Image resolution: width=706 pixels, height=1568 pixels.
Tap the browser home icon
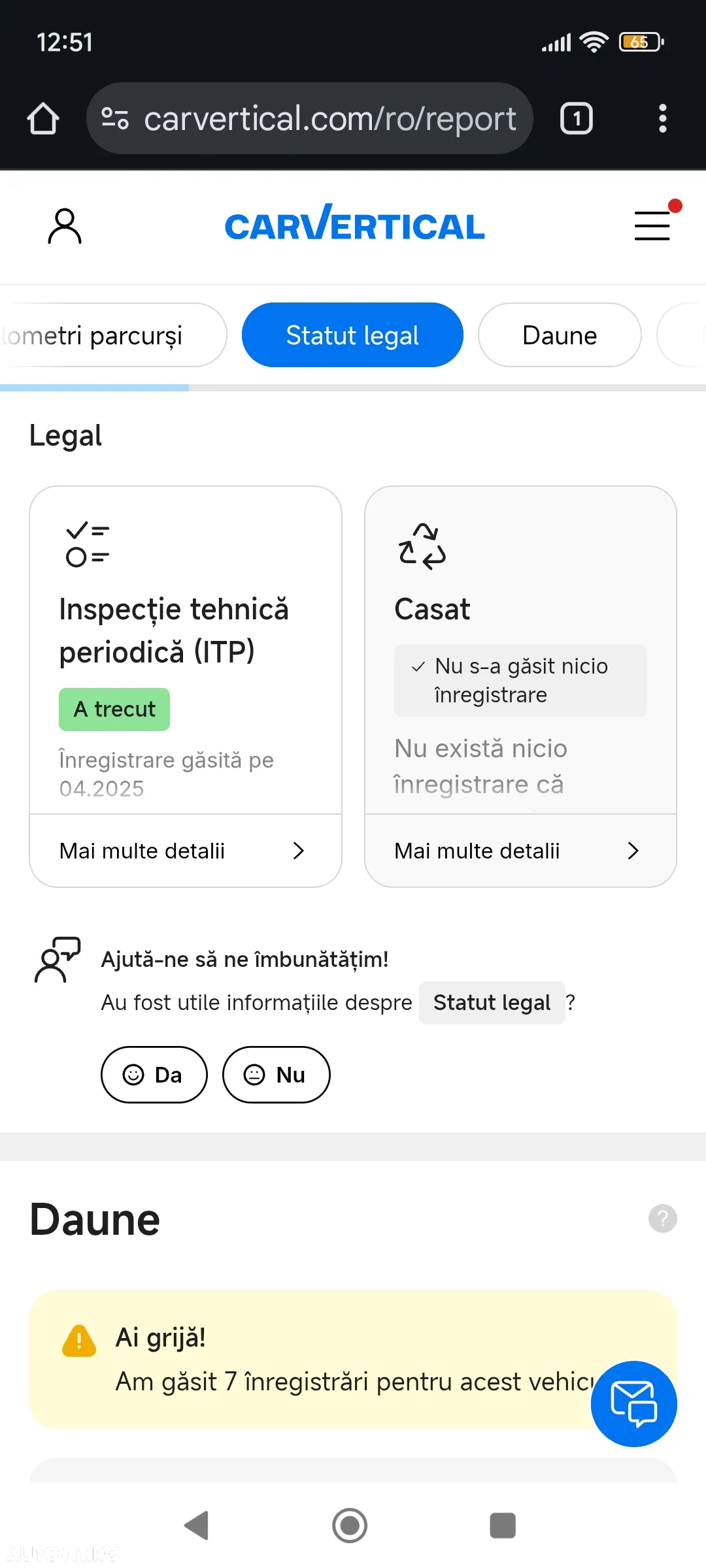[43, 119]
